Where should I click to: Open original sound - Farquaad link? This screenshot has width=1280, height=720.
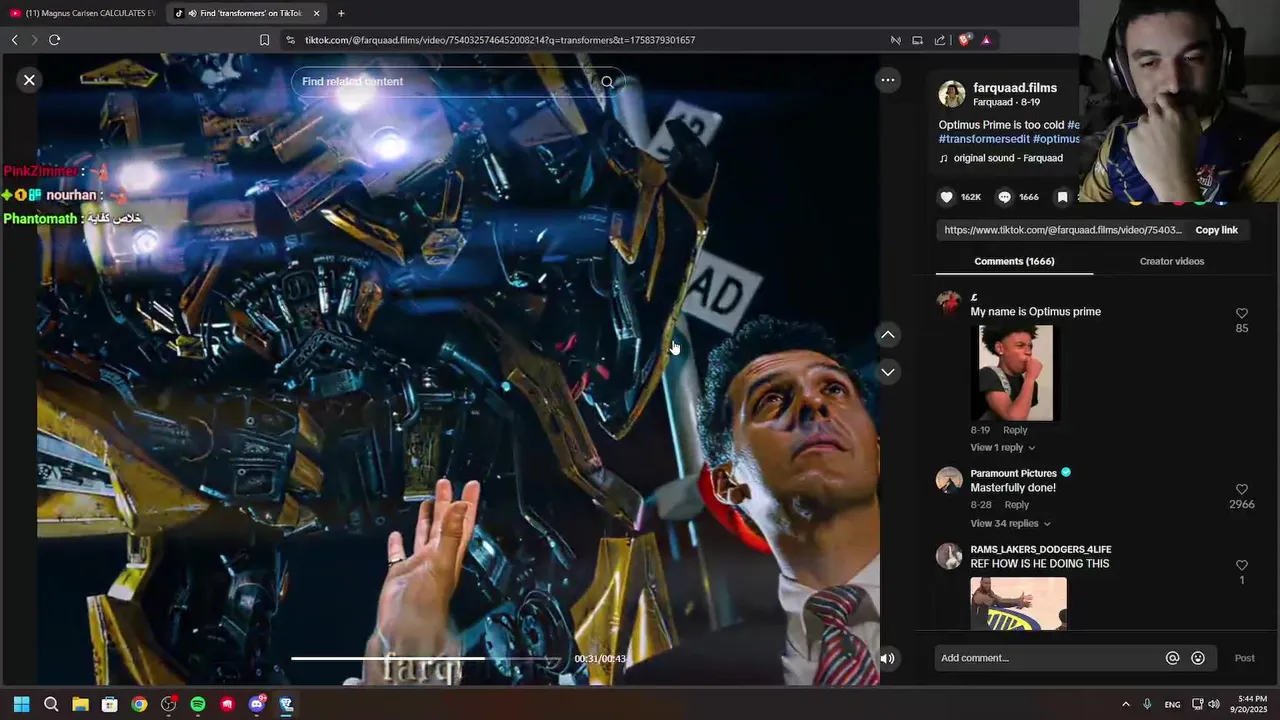tap(1008, 158)
